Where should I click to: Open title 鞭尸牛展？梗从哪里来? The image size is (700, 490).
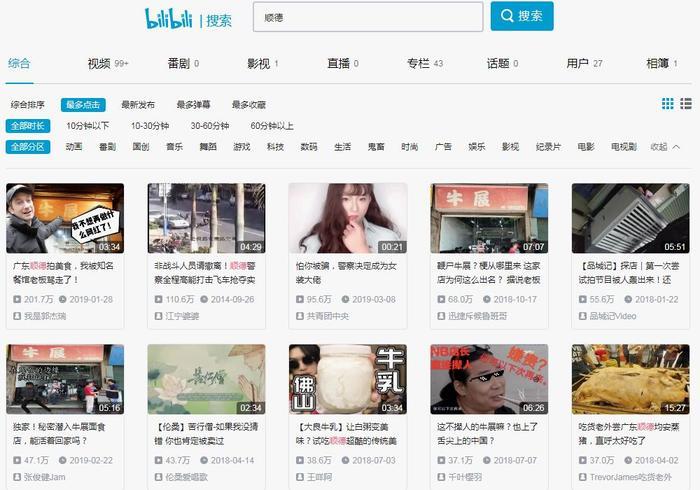(x=489, y=273)
